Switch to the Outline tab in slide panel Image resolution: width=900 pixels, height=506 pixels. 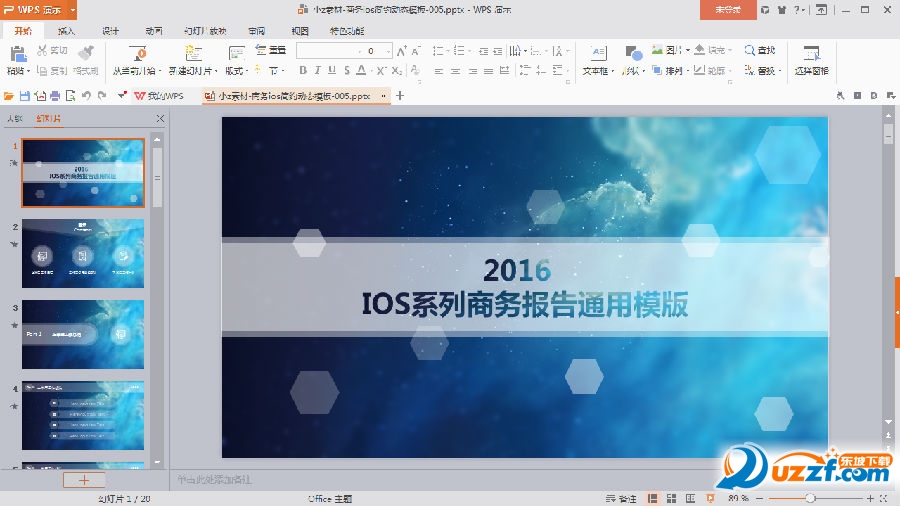click(14, 118)
